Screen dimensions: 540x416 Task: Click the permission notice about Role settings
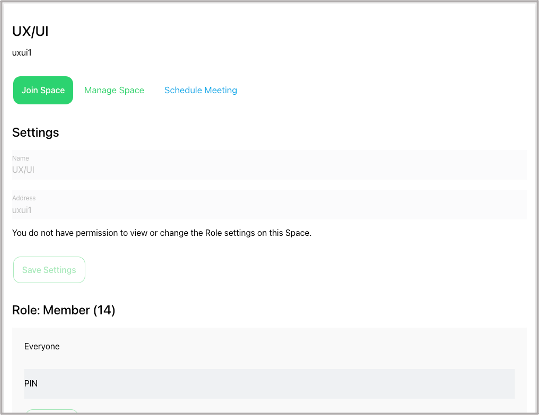162,233
